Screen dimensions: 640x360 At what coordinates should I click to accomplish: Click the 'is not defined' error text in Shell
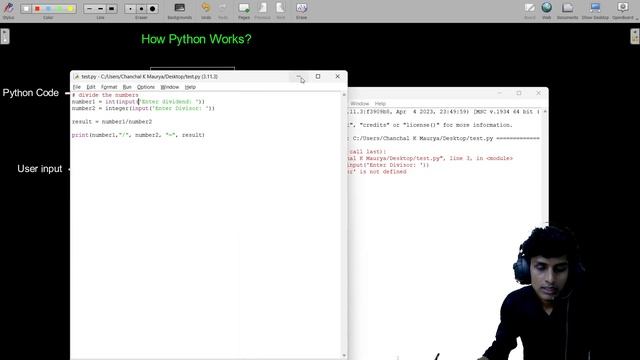pos(381,172)
